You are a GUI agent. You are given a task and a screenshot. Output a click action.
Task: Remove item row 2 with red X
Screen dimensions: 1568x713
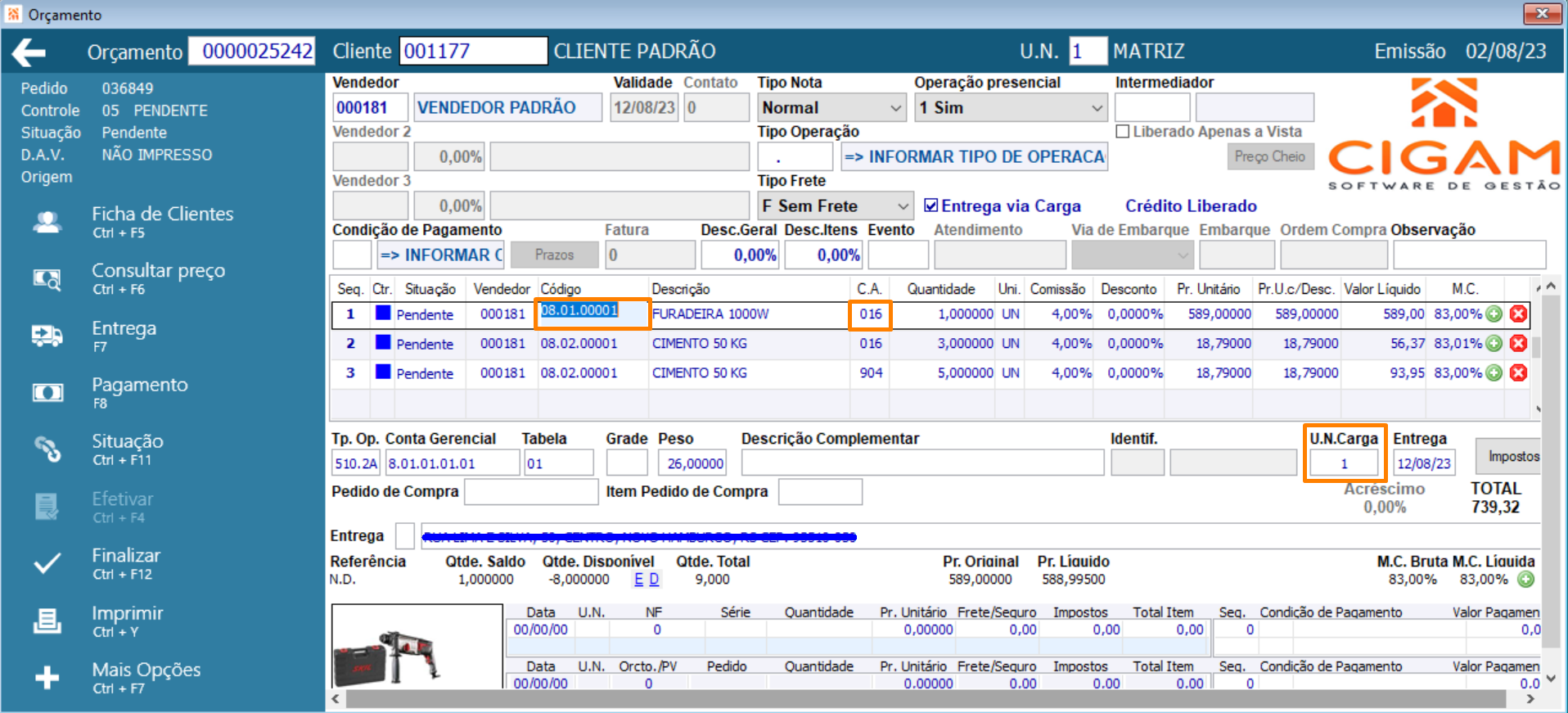[x=1518, y=343]
